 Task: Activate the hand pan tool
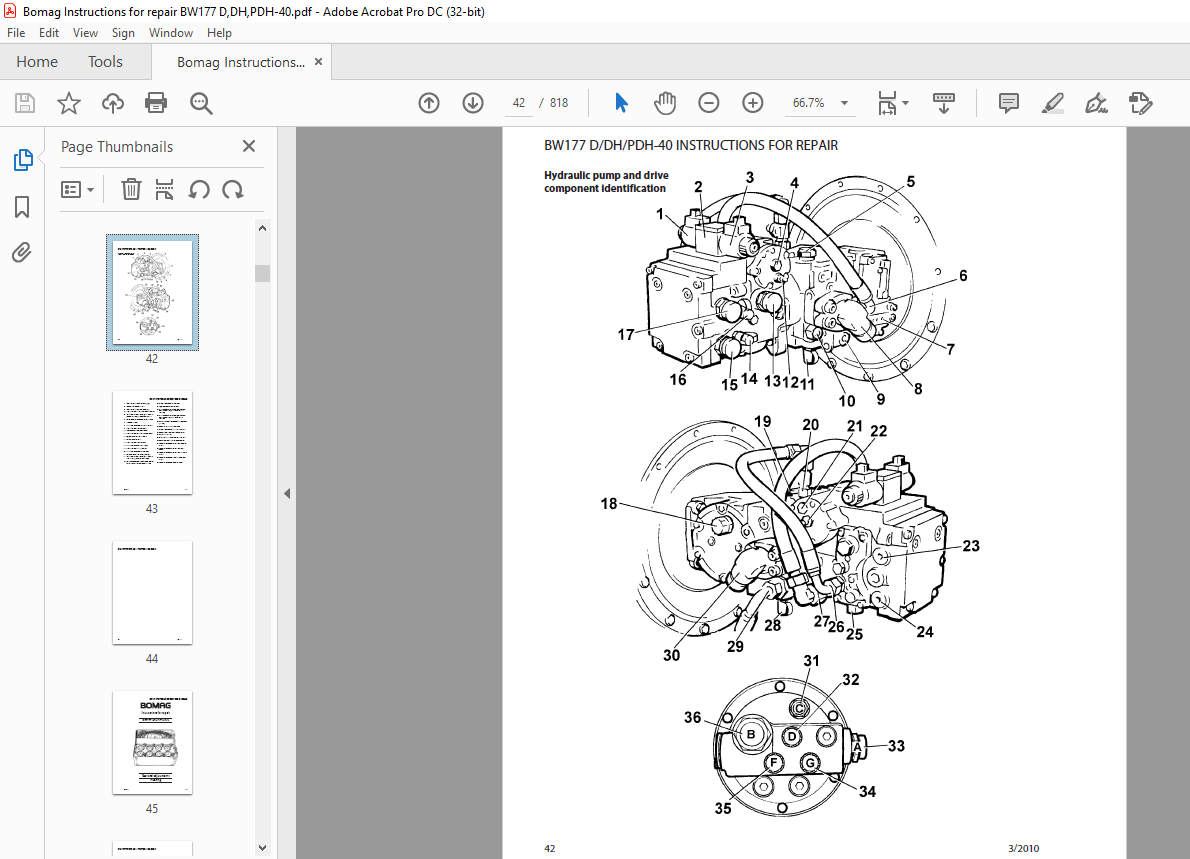point(665,103)
